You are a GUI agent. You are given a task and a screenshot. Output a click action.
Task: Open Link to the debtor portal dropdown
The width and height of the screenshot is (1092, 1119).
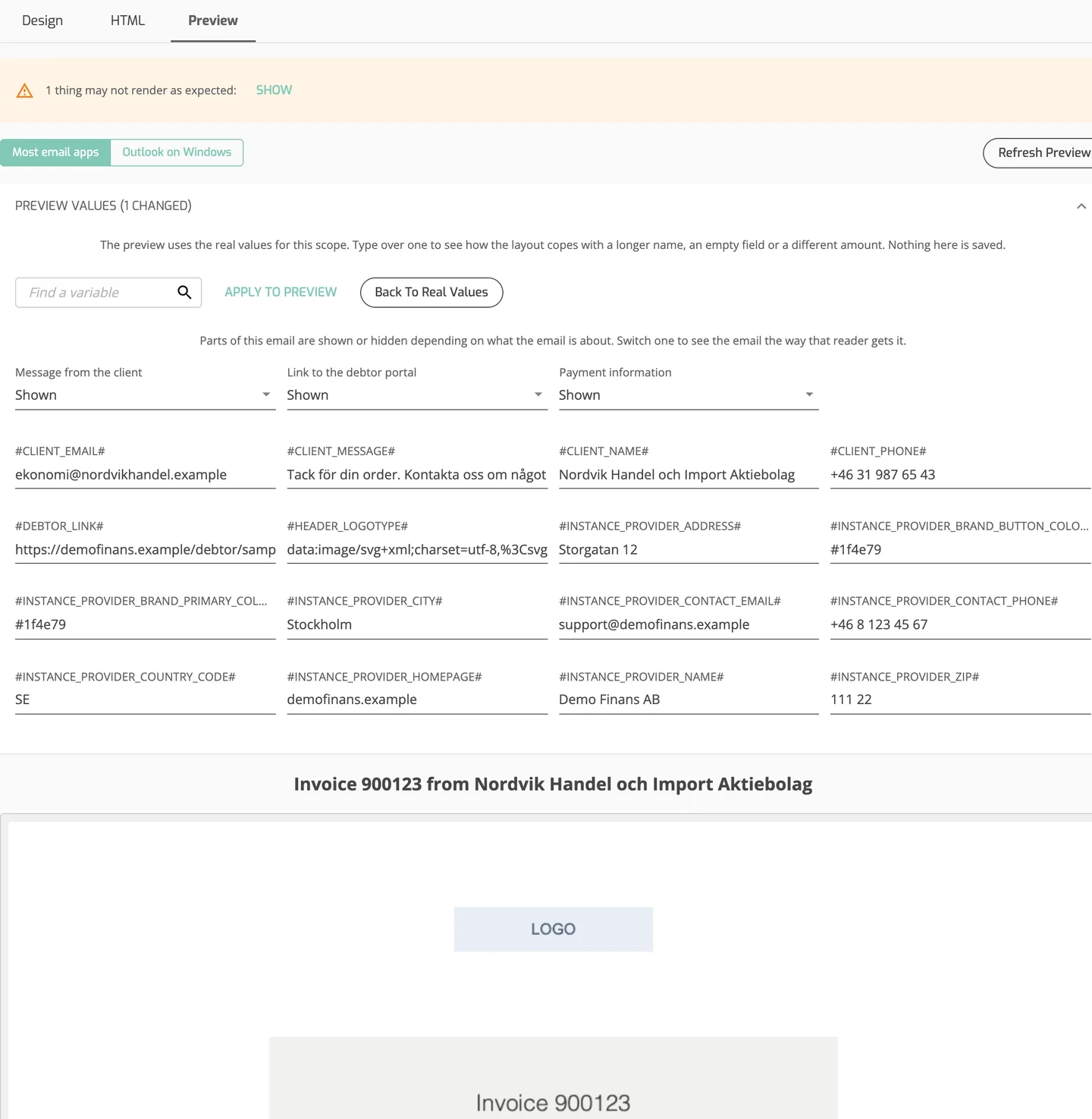point(416,394)
